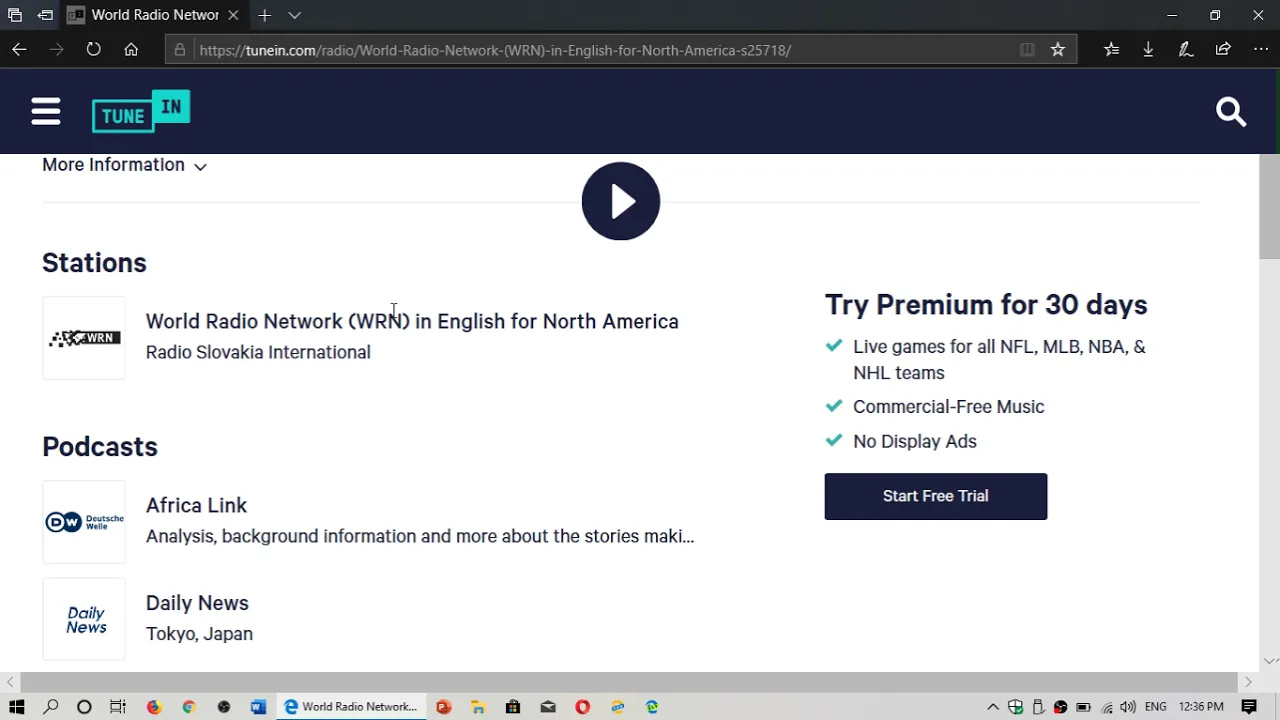Launch Chrome from the taskbar
Viewport: 1280px width, 720px height.
188,707
